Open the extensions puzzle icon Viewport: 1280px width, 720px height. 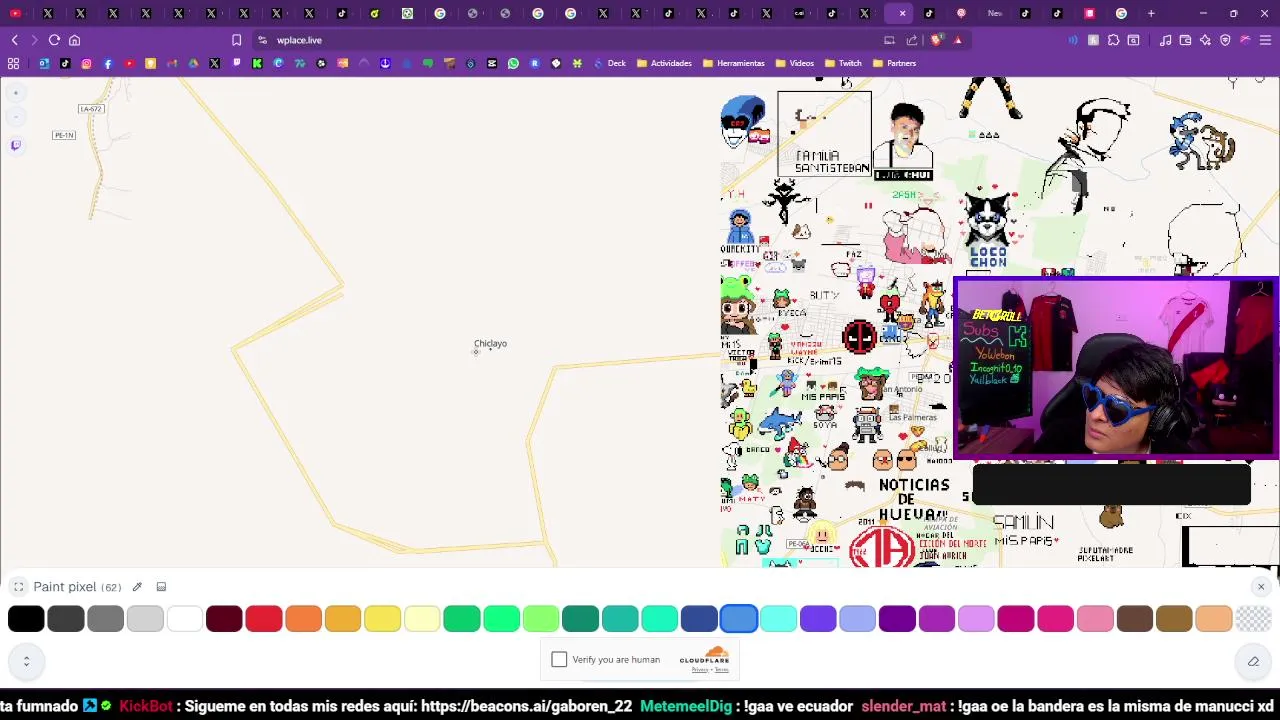[x=1113, y=40]
